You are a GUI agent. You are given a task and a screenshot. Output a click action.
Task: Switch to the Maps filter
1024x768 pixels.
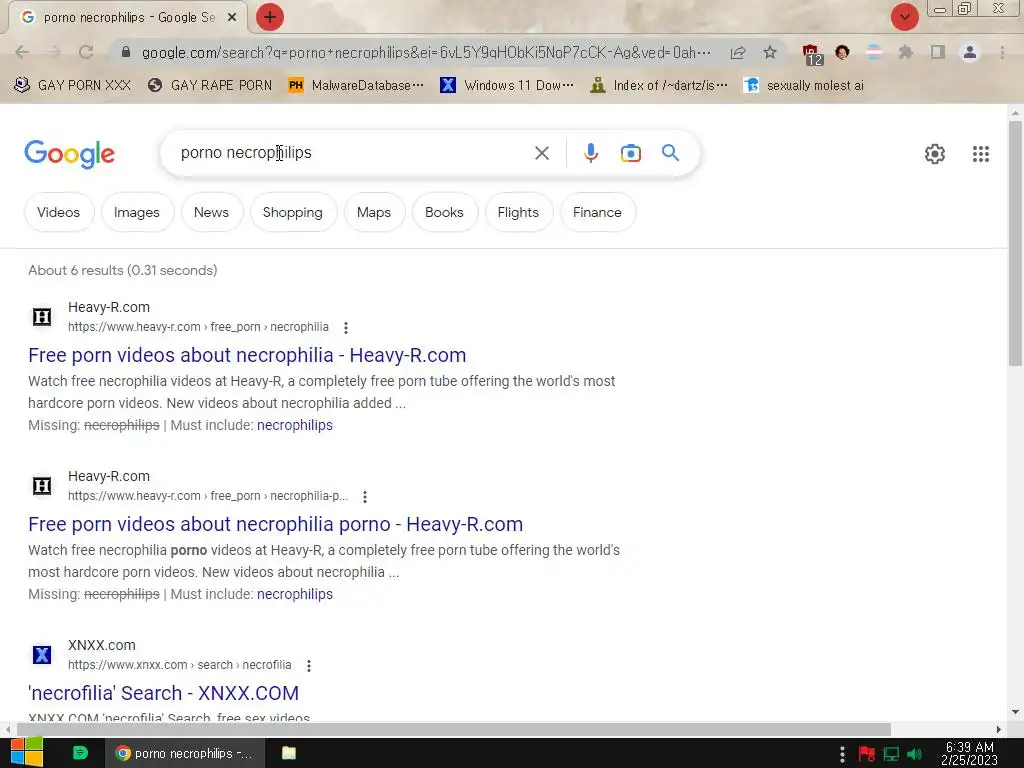374,212
